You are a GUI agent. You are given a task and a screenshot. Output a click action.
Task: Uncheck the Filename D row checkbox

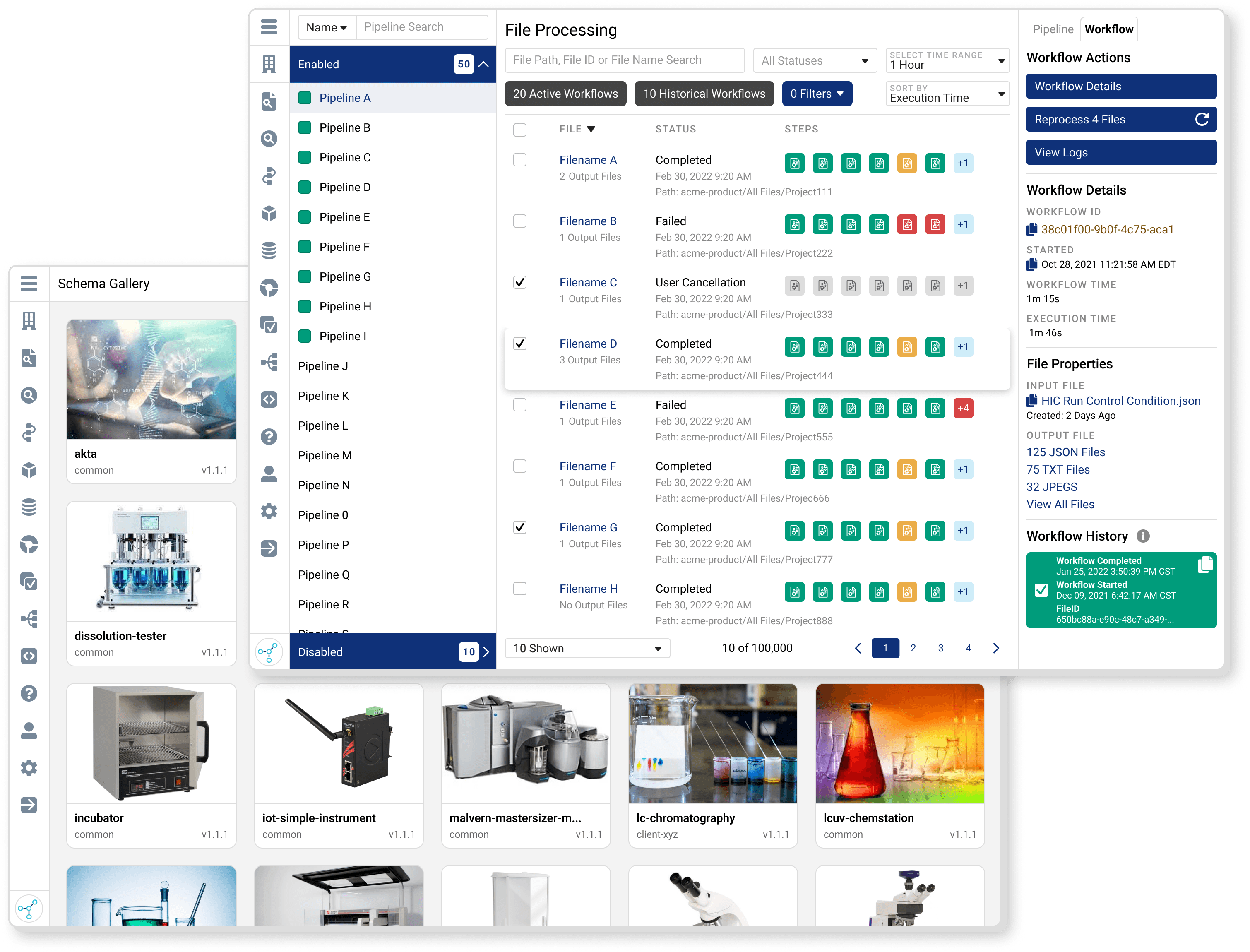point(519,344)
